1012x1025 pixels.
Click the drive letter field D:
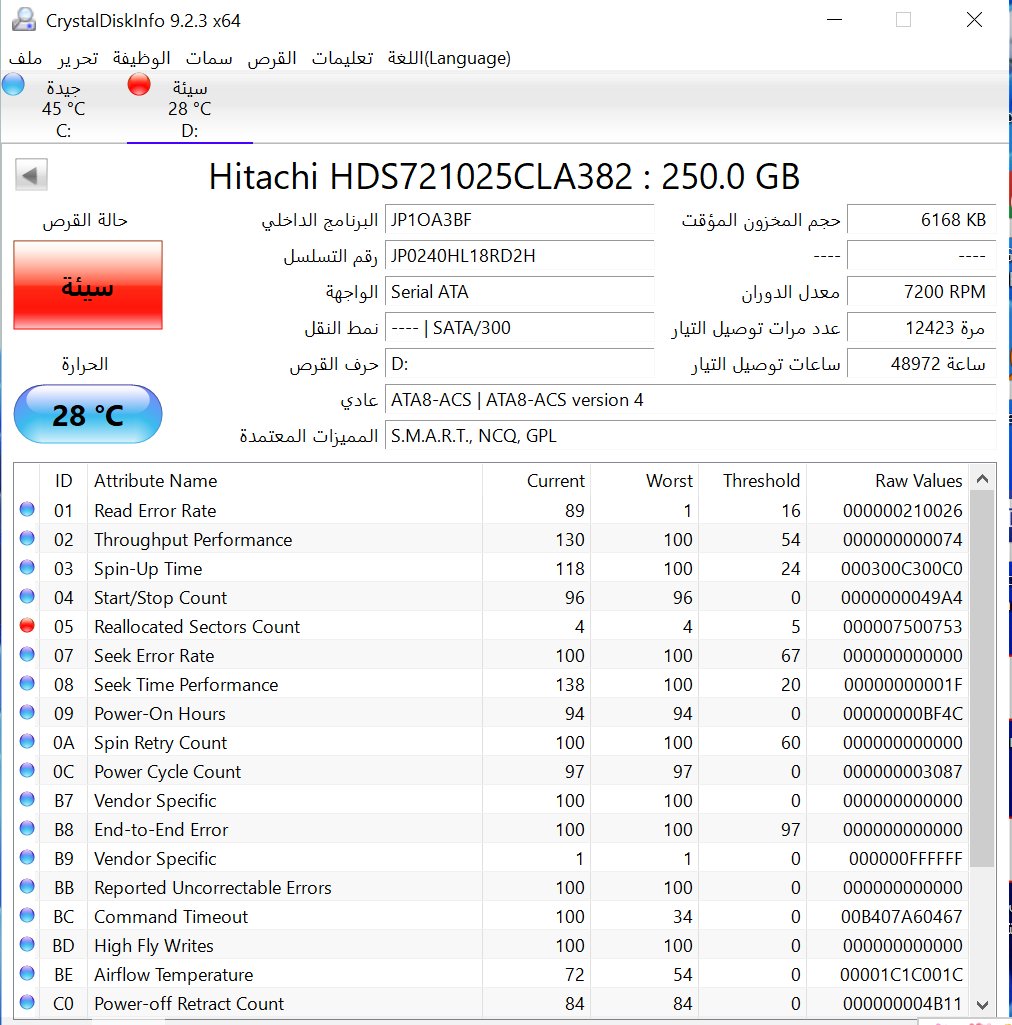[x=520, y=363]
